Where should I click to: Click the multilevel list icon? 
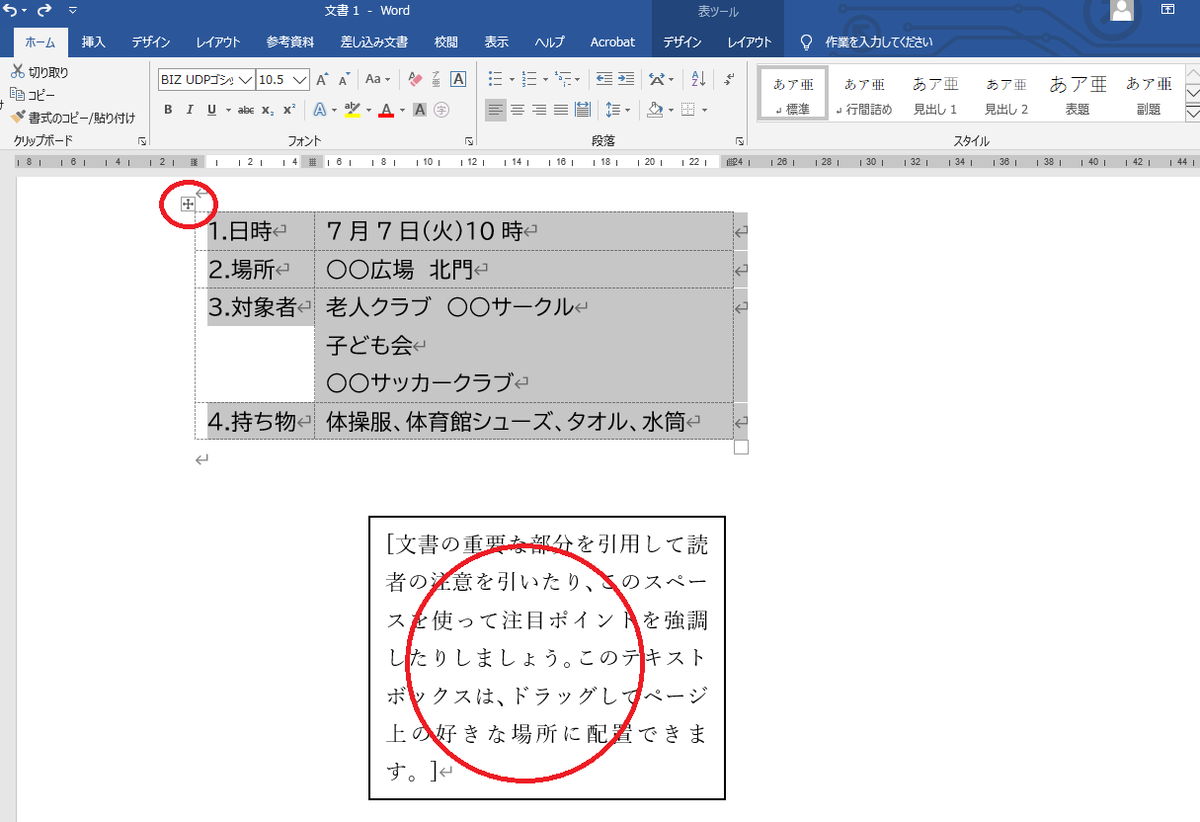tap(564, 79)
